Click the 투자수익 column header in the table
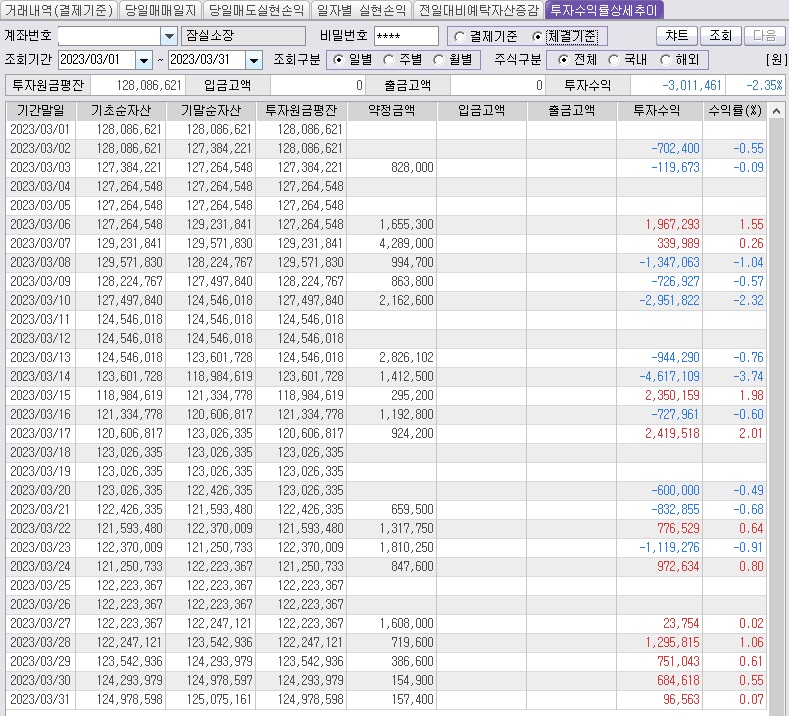The width and height of the screenshot is (789, 716). 659,110
